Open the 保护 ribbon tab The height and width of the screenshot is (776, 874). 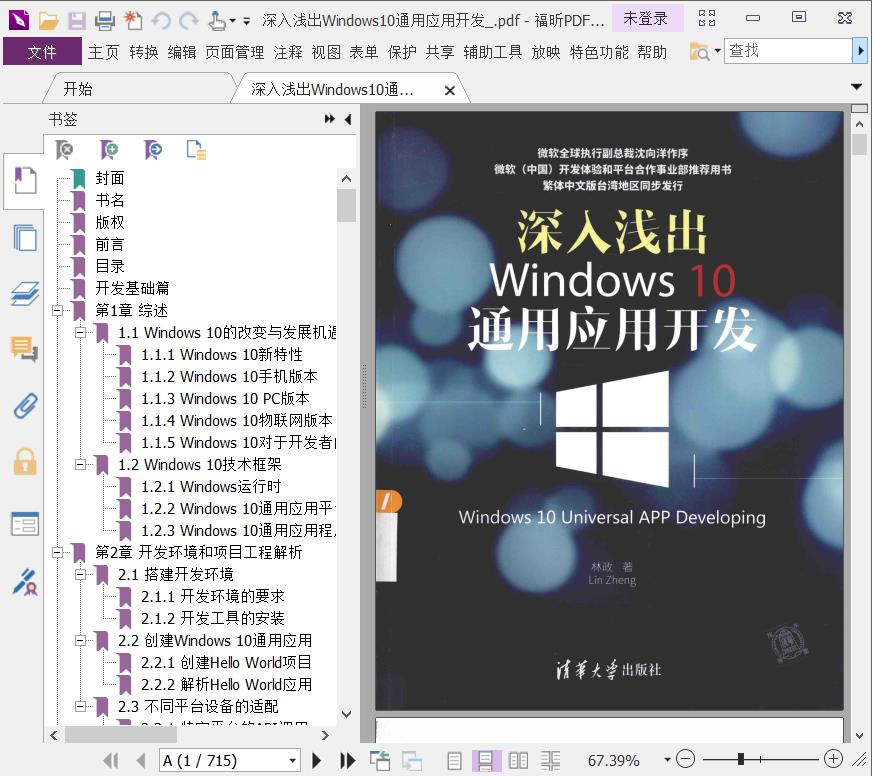point(402,52)
